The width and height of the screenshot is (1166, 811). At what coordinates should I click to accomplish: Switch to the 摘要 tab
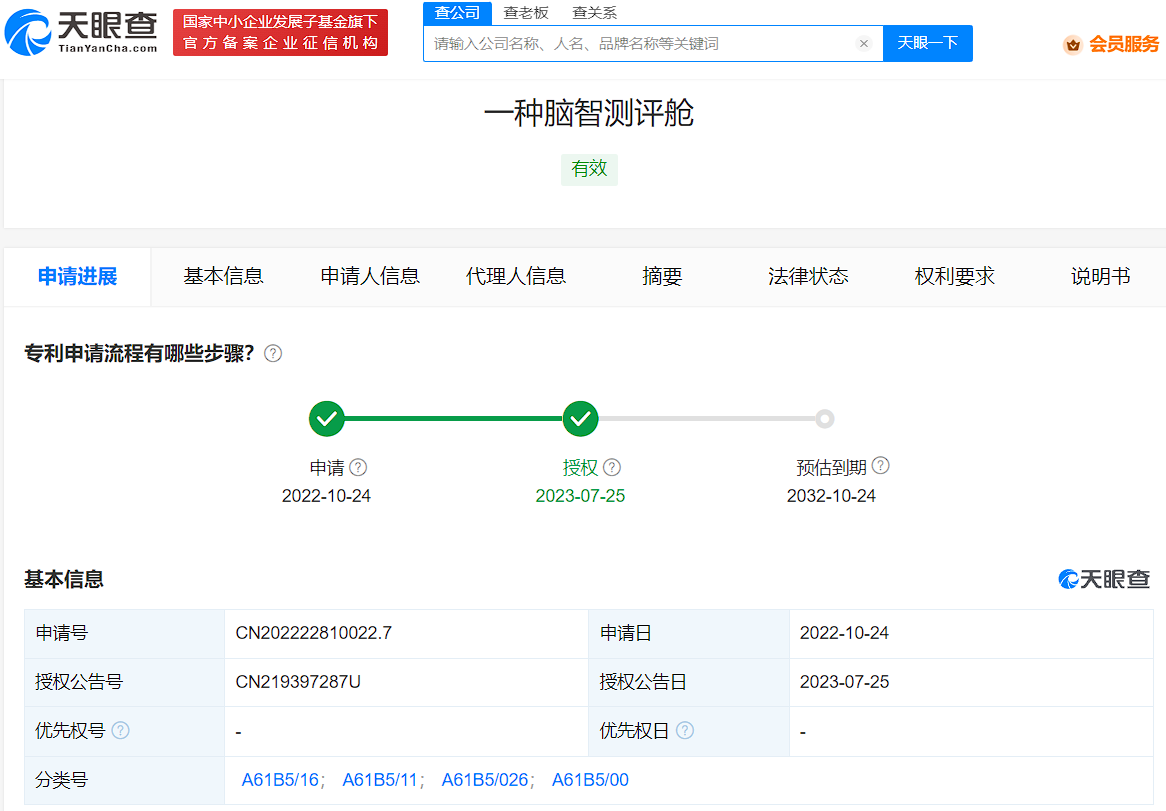(662, 277)
